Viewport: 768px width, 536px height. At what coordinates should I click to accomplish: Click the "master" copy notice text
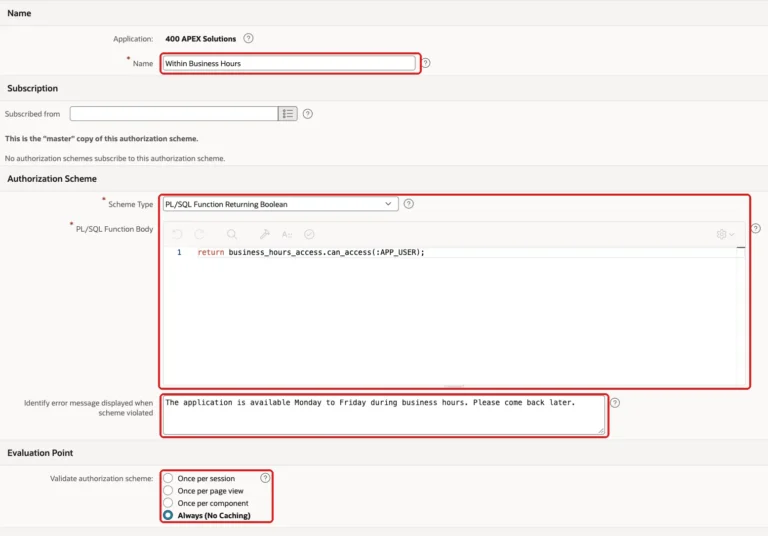click(x=101, y=139)
